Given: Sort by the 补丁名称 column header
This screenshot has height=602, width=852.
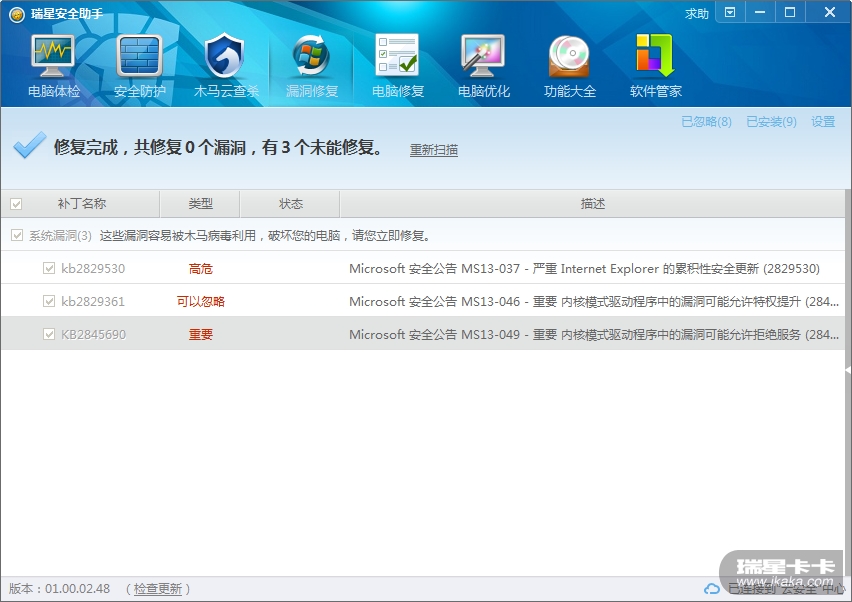Looking at the screenshot, I should pos(82,204).
